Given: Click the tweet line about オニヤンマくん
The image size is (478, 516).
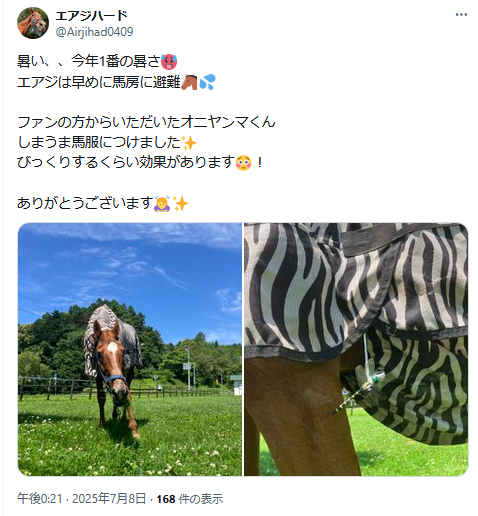Looking at the screenshot, I should tap(146, 122).
